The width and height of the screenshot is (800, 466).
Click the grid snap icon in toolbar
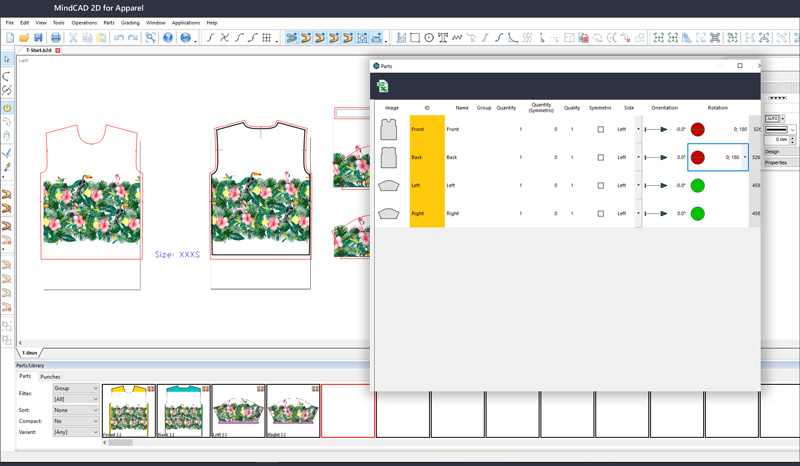[266, 37]
